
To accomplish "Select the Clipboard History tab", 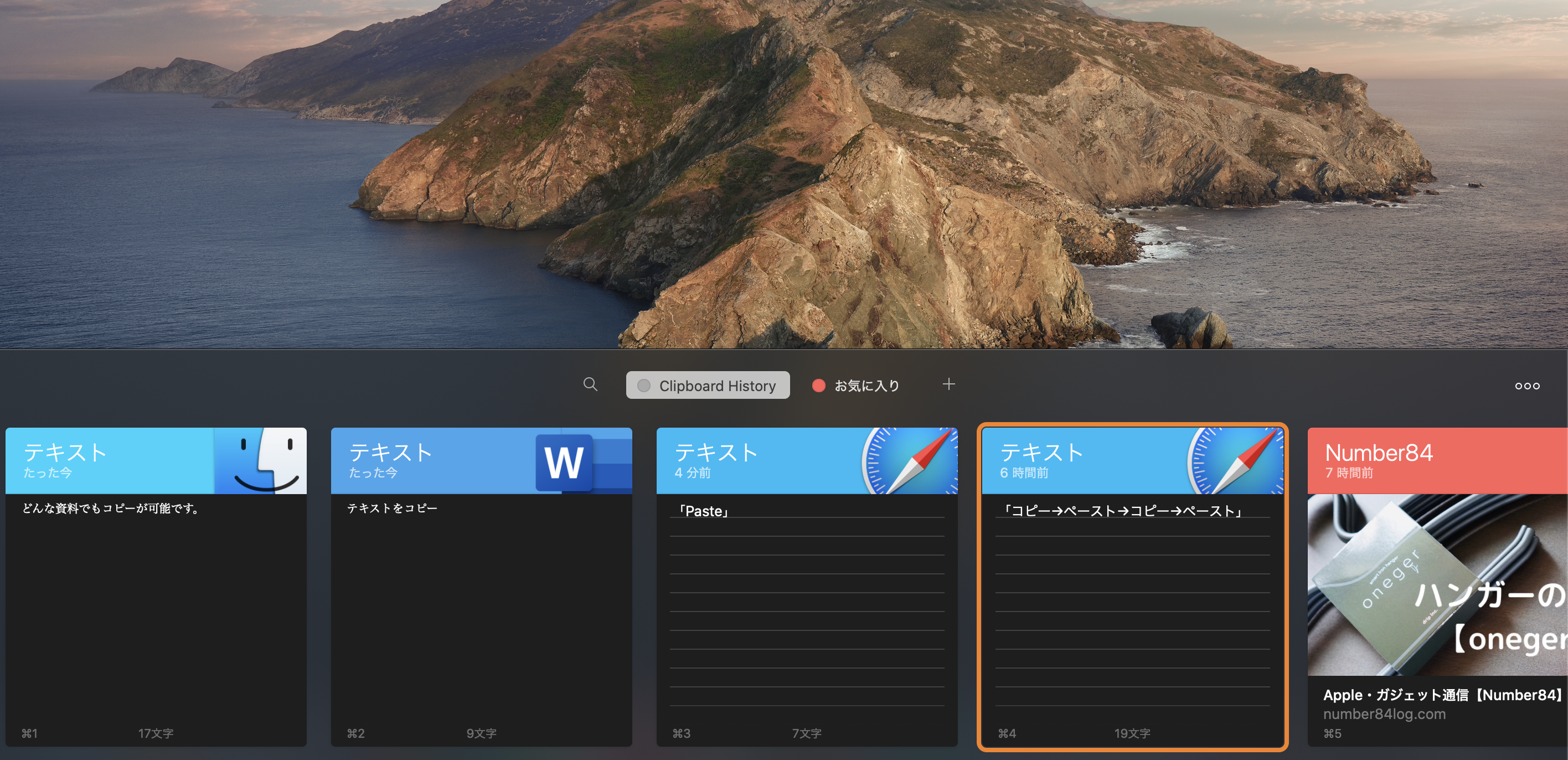I will tap(707, 385).
